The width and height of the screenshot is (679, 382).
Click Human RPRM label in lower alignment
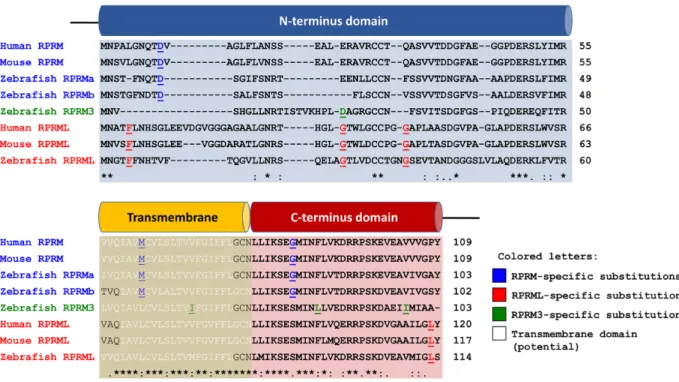click(x=32, y=243)
